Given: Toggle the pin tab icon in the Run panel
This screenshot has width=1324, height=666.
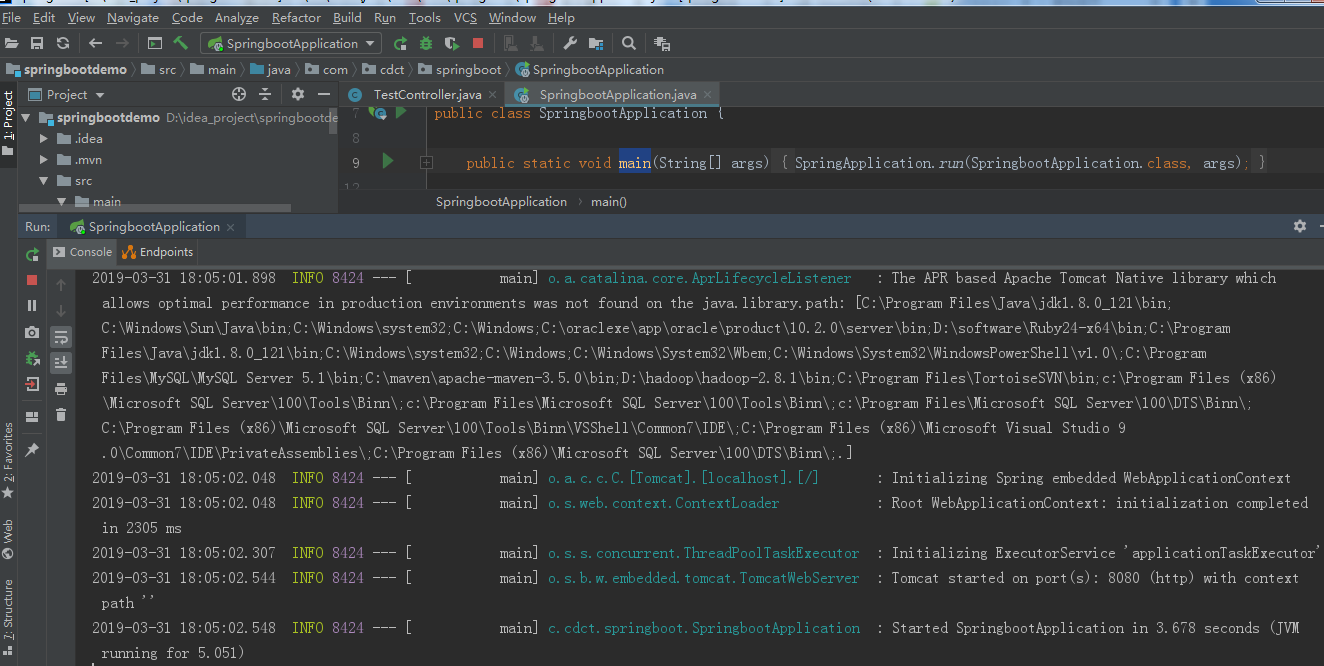Looking at the screenshot, I should 32,450.
